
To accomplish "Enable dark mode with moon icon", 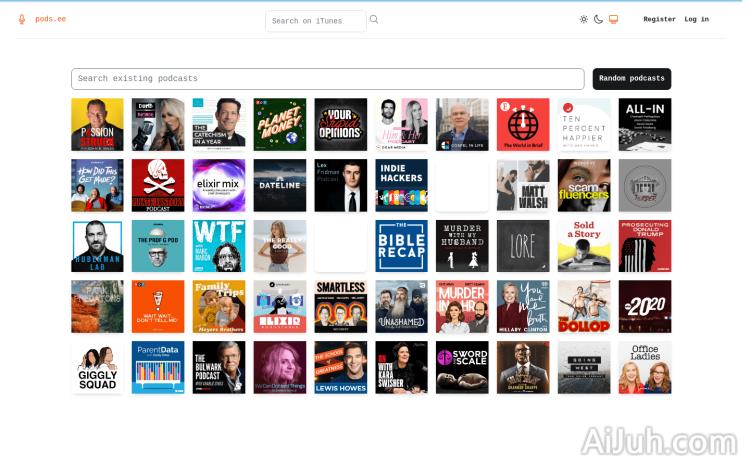I will pyautogui.click(x=598, y=19).
